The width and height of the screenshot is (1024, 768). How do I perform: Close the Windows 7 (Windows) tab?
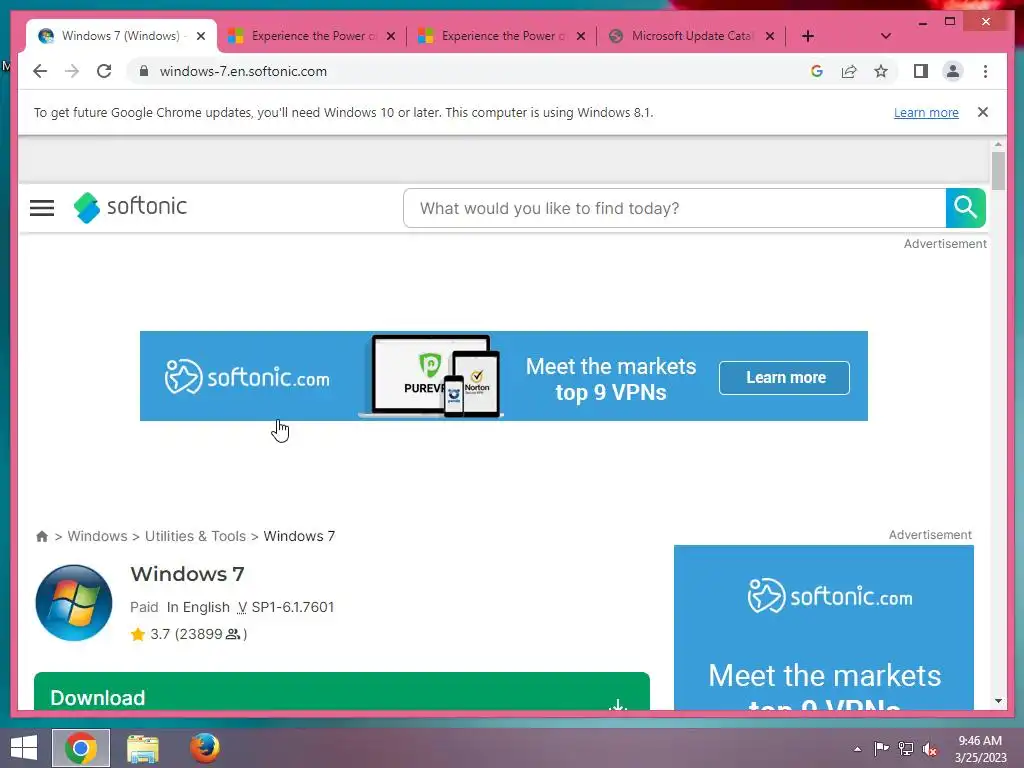point(201,36)
